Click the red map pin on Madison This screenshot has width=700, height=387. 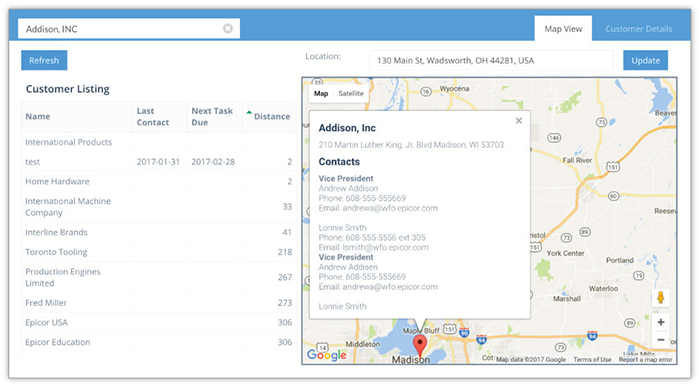[x=420, y=346]
